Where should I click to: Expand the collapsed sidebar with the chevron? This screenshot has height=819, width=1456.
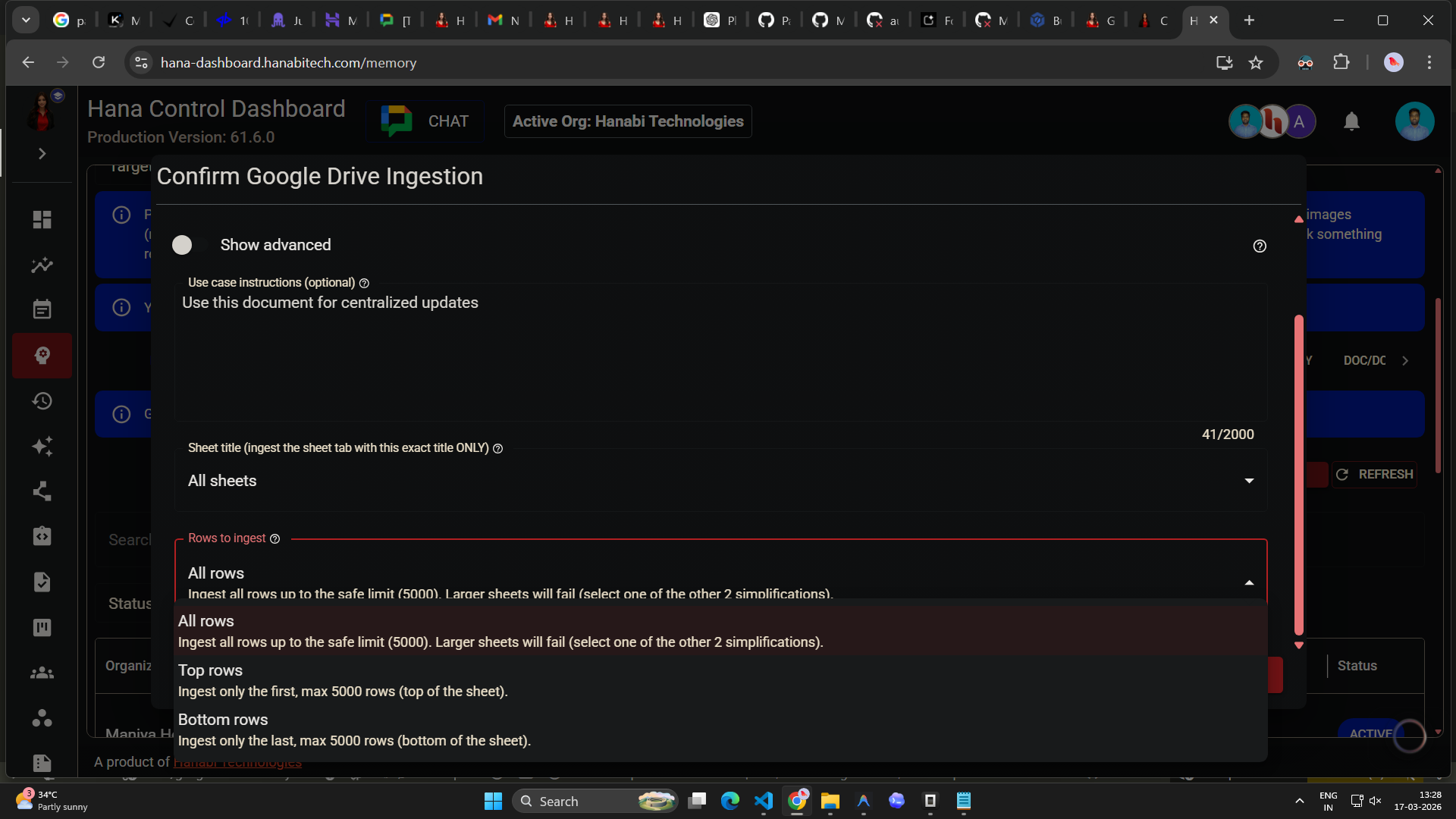point(42,153)
